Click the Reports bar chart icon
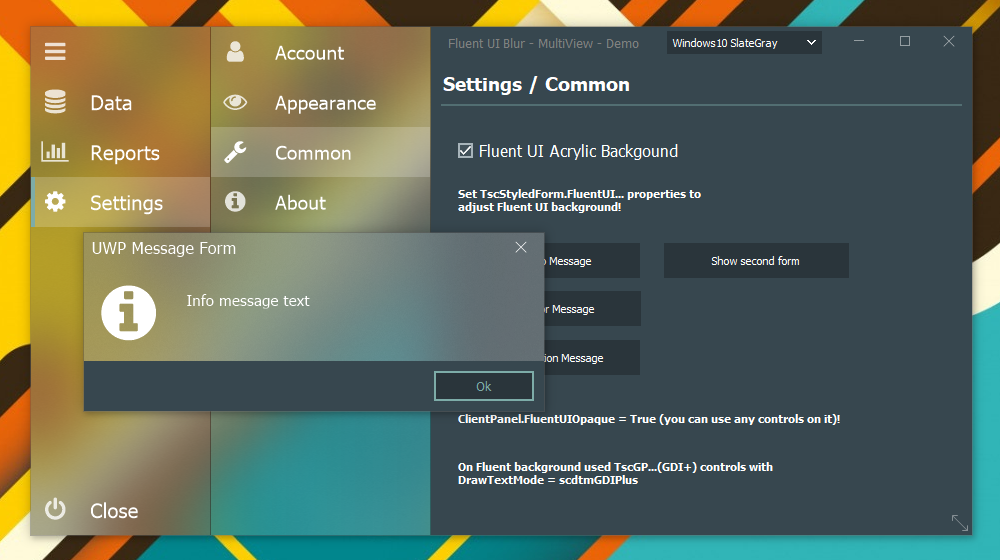This screenshot has width=1000, height=560. pyautogui.click(x=55, y=152)
